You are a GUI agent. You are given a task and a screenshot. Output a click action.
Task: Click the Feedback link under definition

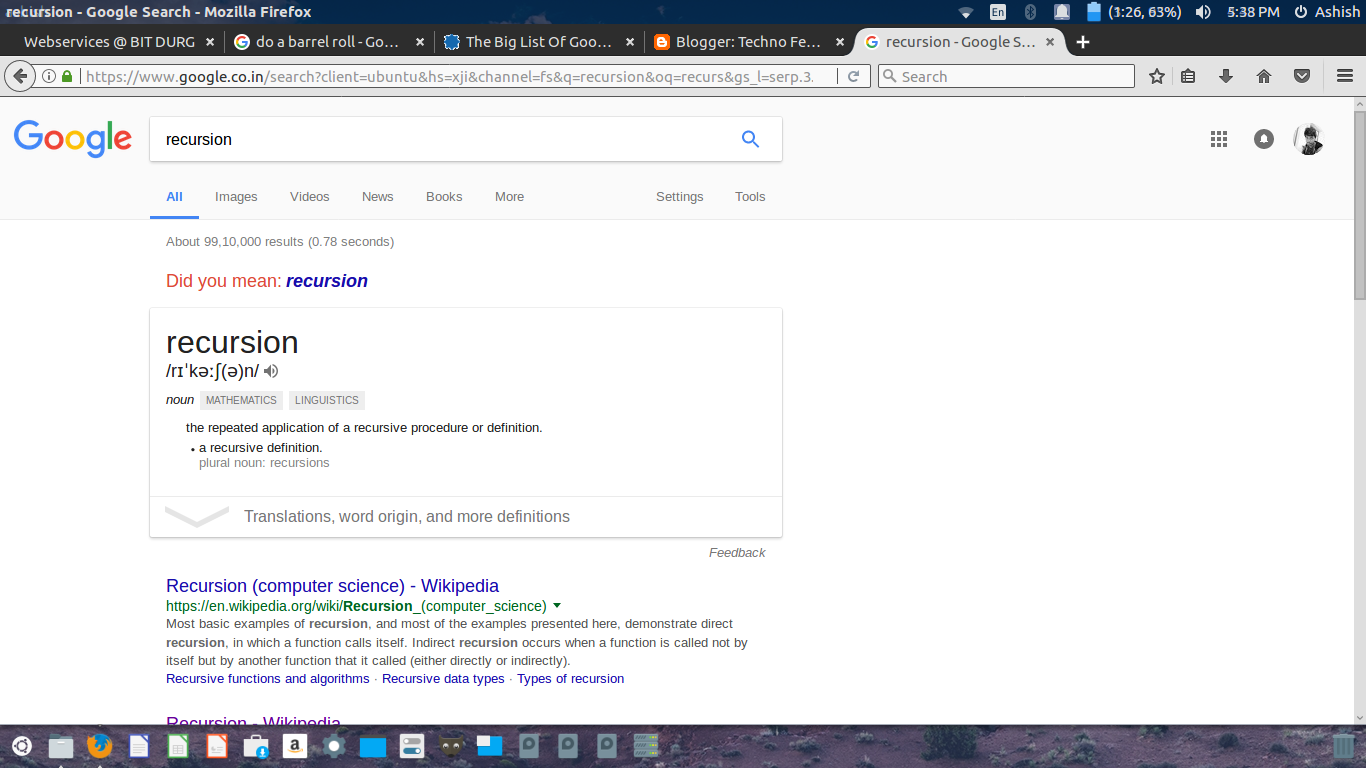(737, 553)
